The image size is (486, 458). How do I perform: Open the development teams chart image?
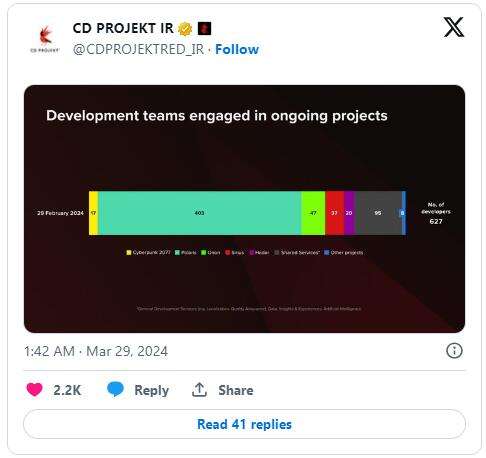(244, 209)
